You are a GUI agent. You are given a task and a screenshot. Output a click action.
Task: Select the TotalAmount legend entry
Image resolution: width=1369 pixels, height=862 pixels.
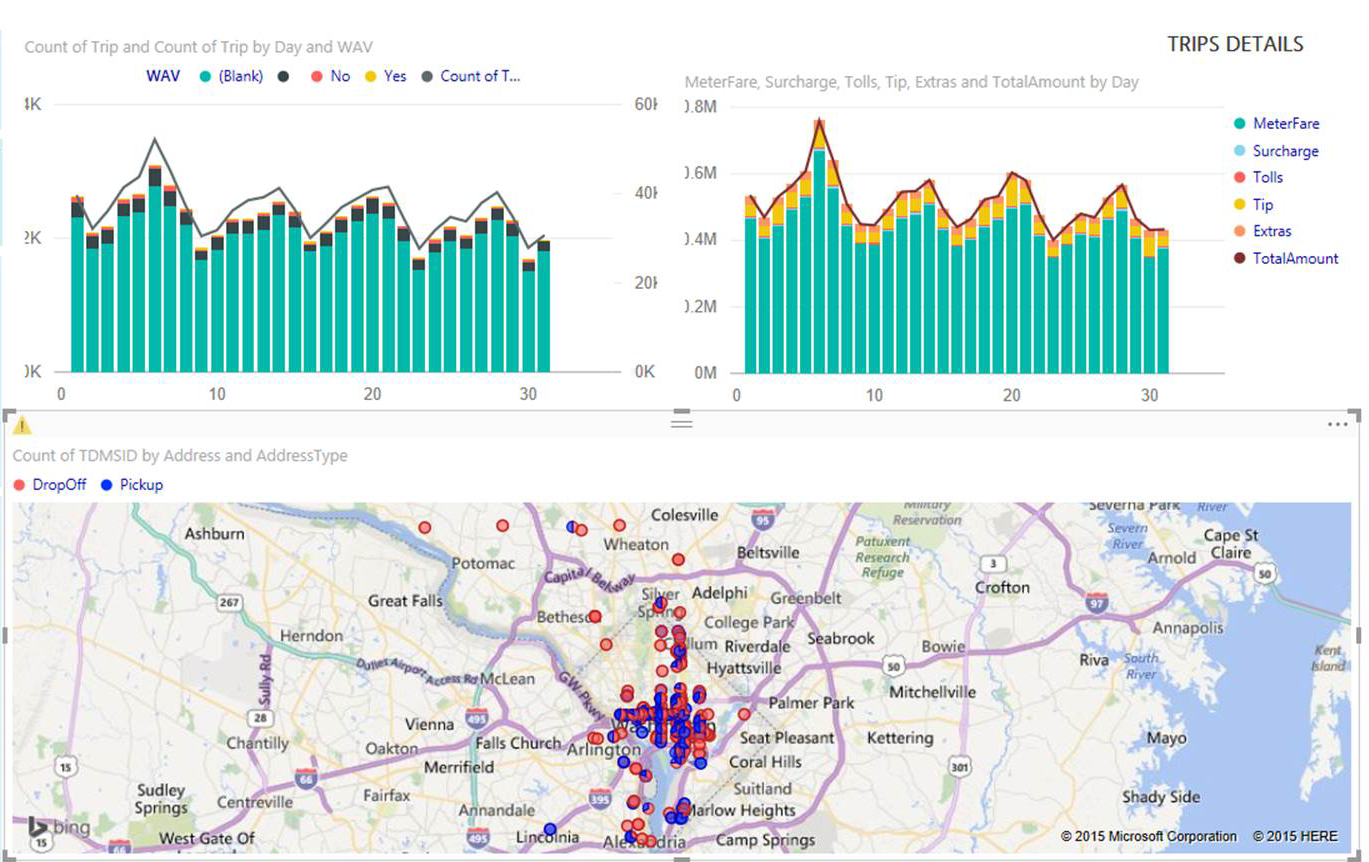pyautogui.click(x=1286, y=258)
